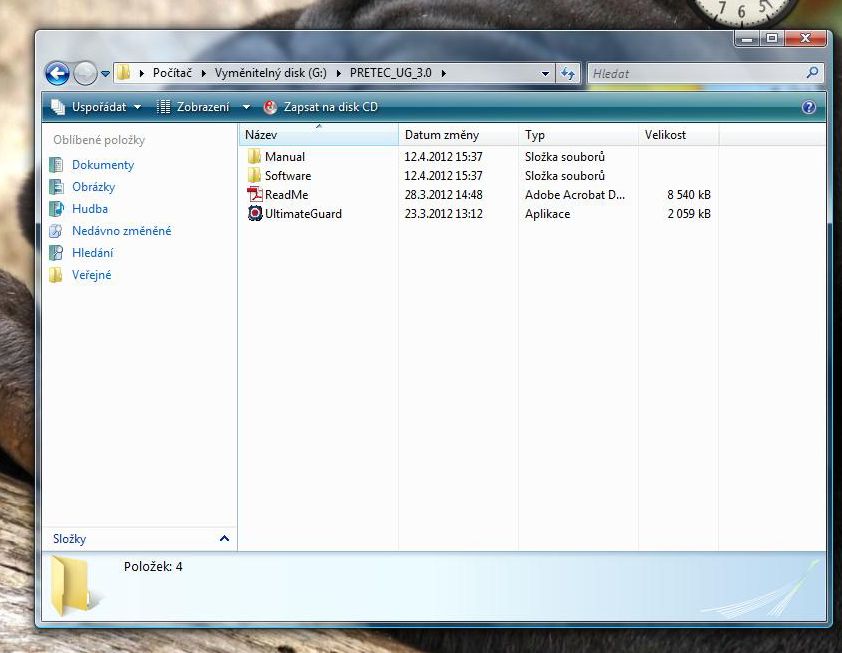Click the Obrázky sidebar icon
The height and width of the screenshot is (653, 842).
tap(56, 187)
